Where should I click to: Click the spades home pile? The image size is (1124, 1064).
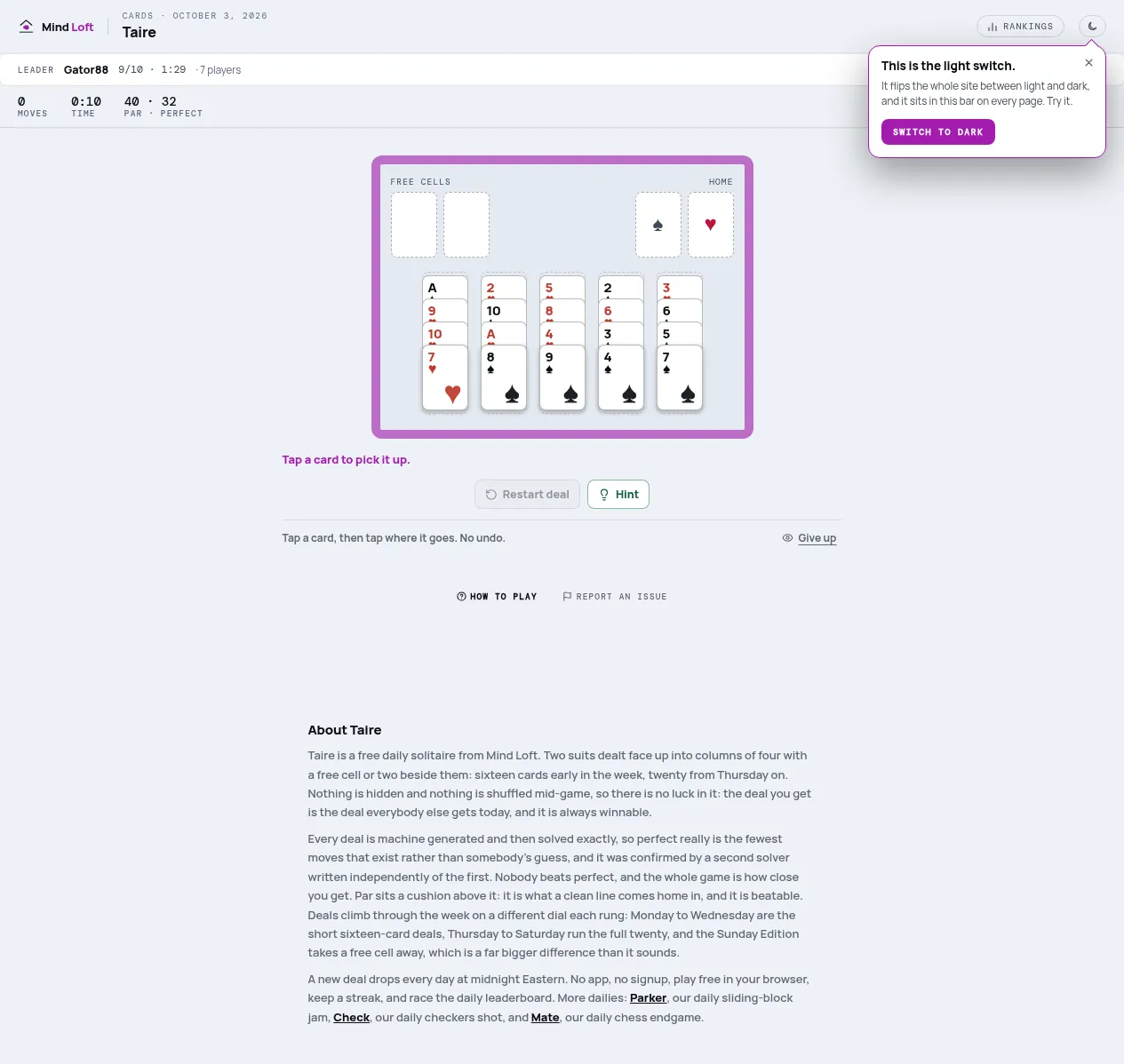[x=658, y=225]
